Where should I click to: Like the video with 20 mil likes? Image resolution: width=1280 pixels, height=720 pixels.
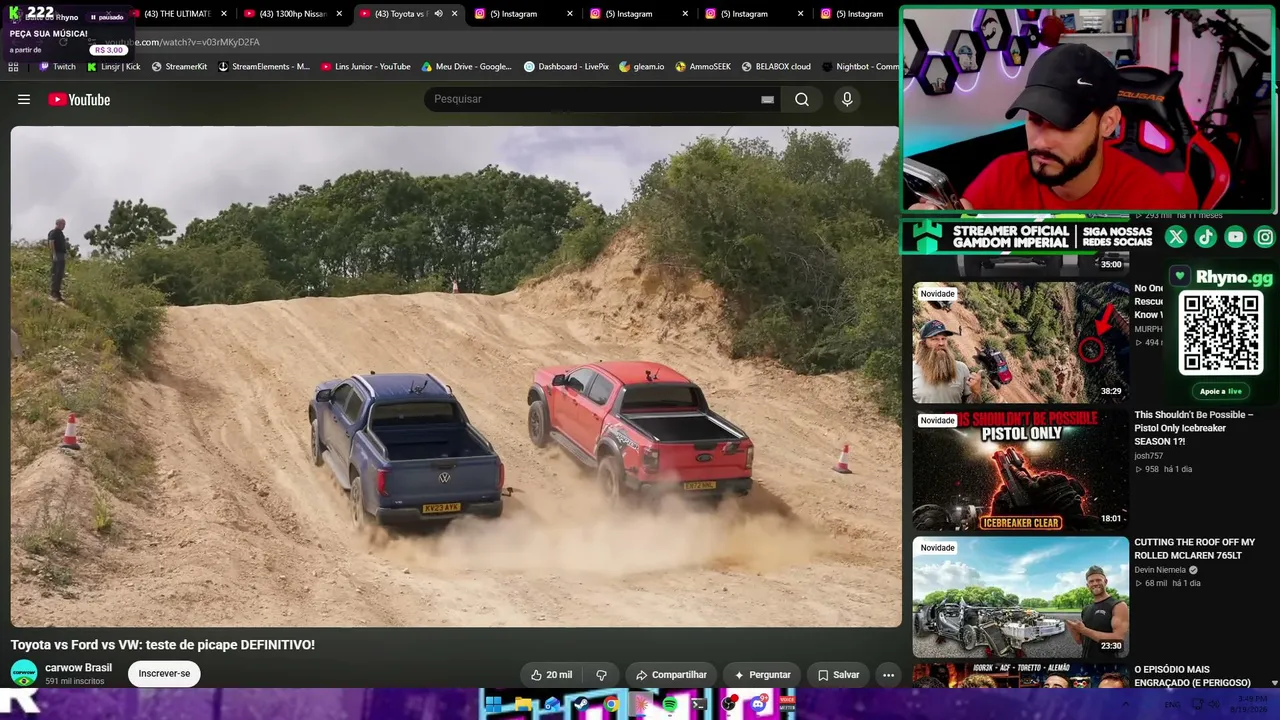coord(552,675)
